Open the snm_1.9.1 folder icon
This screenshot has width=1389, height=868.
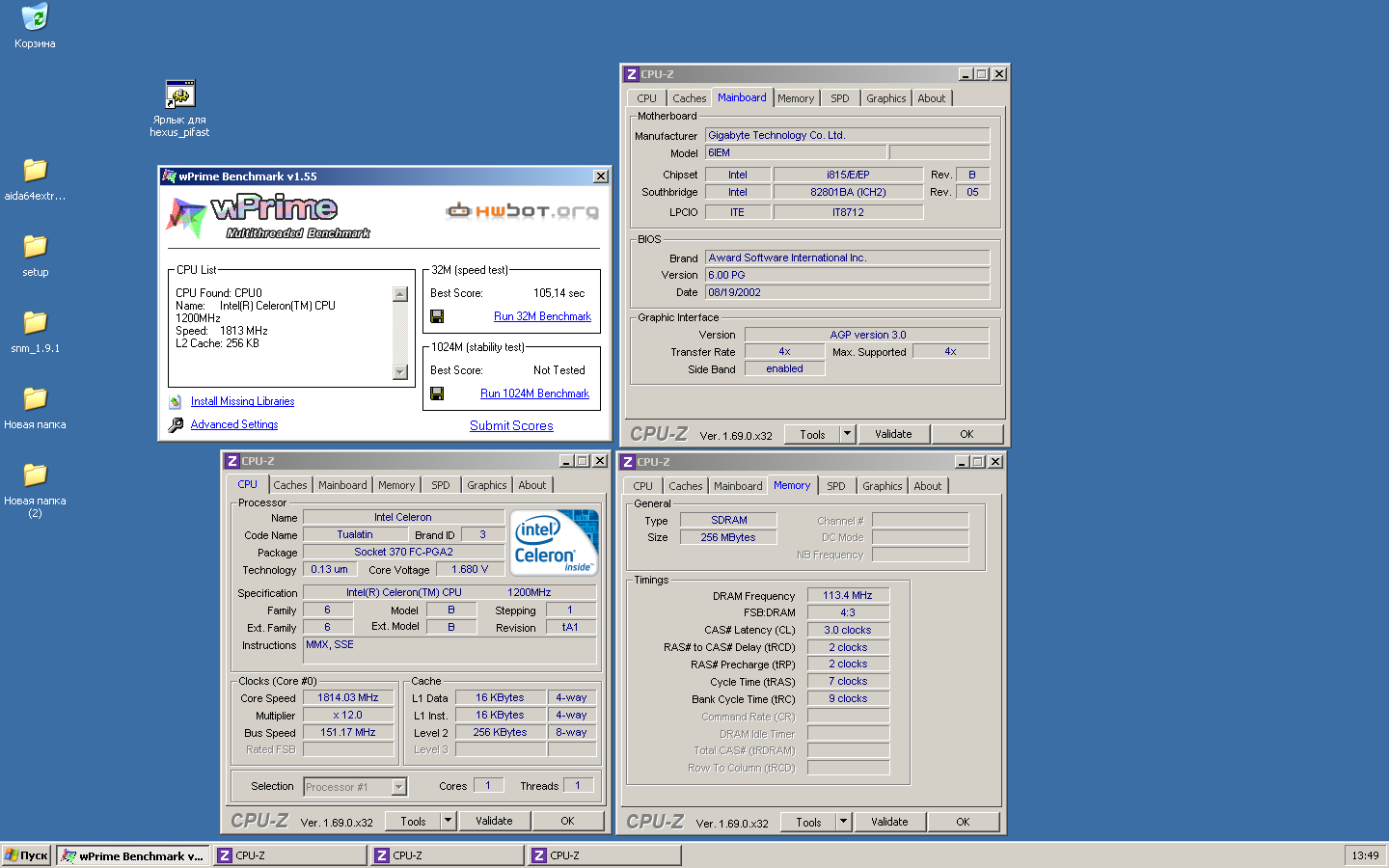click(x=35, y=322)
